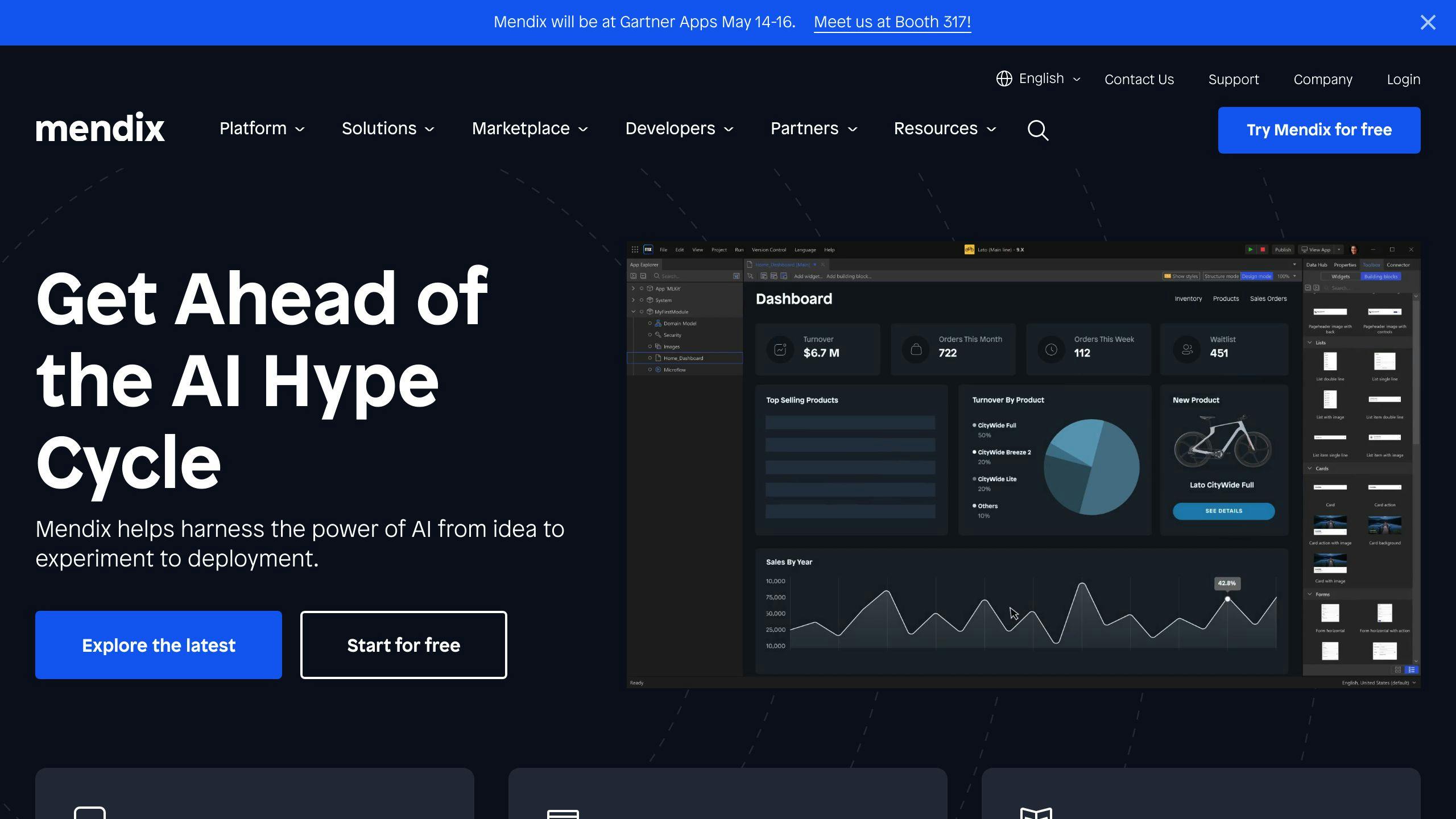Follow the Meet us at Booth 317 link
1456x819 pixels.
coord(892,22)
